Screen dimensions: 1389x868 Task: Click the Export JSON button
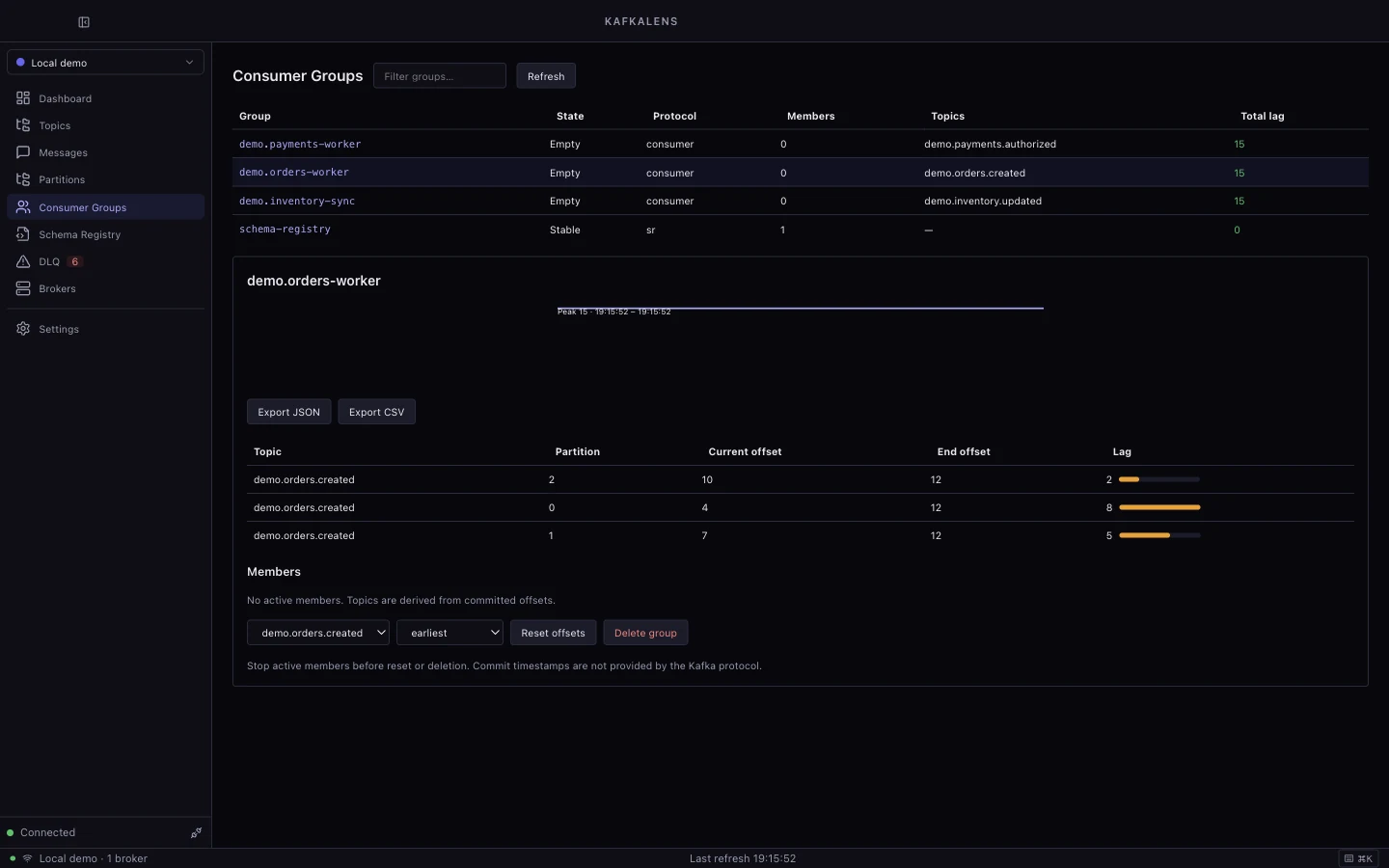coord(289,412)
